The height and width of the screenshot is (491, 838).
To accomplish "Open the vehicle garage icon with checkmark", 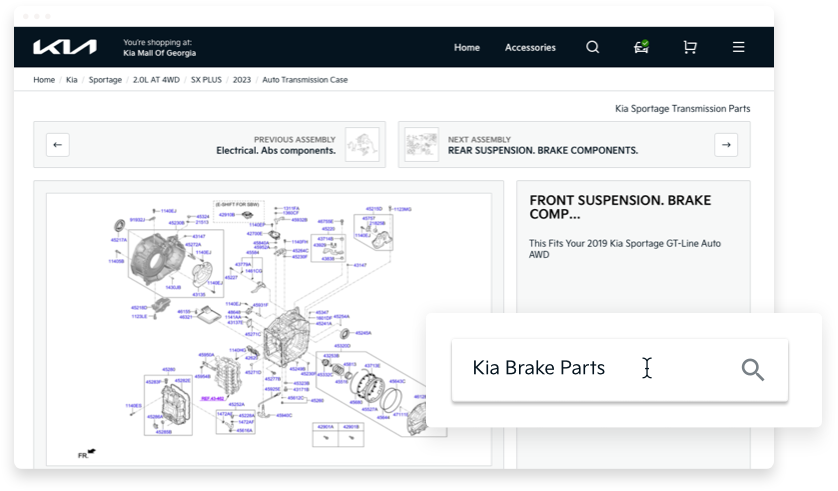I will [641, 47].
